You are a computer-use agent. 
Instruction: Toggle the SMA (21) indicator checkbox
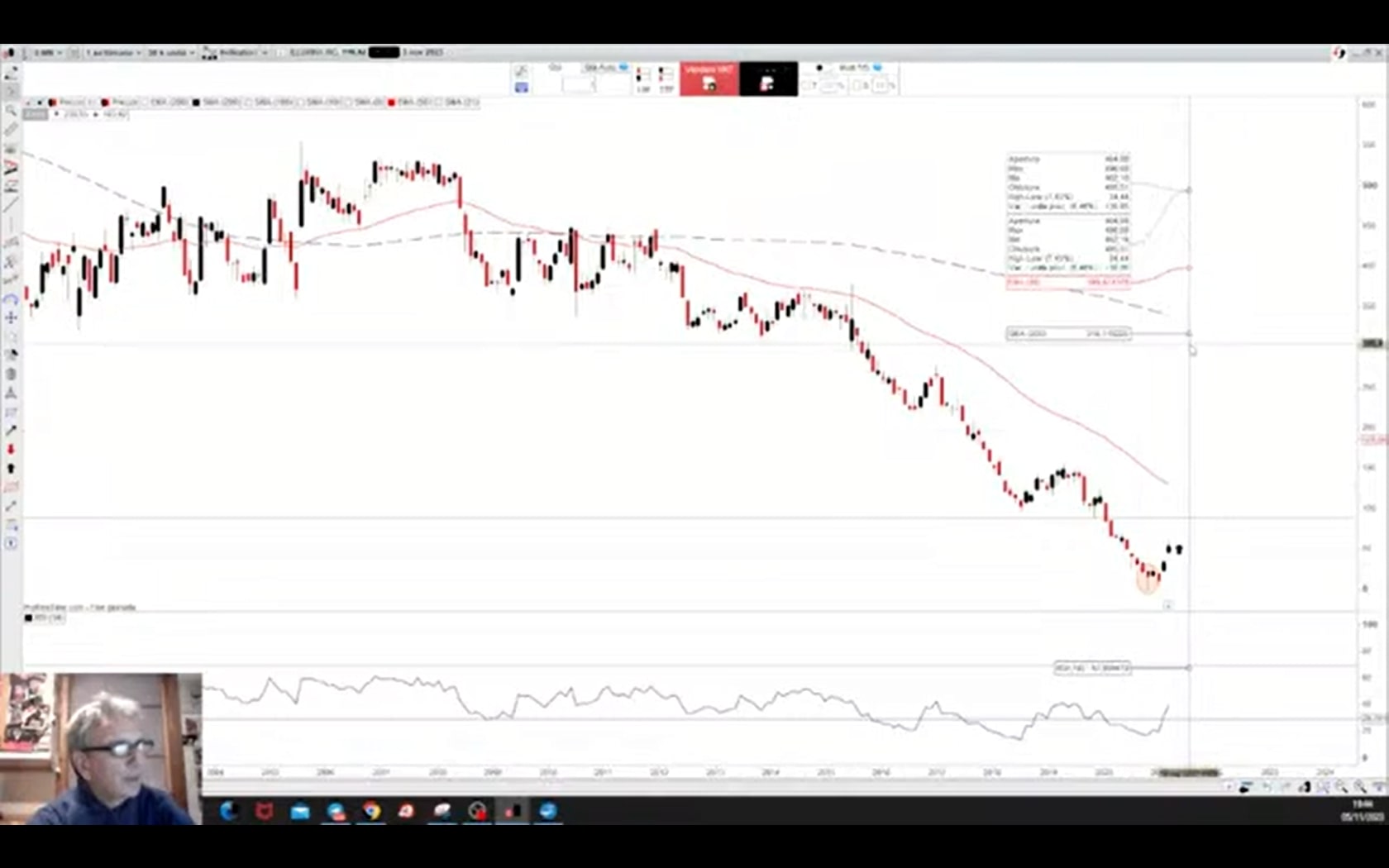pos(438,103)
